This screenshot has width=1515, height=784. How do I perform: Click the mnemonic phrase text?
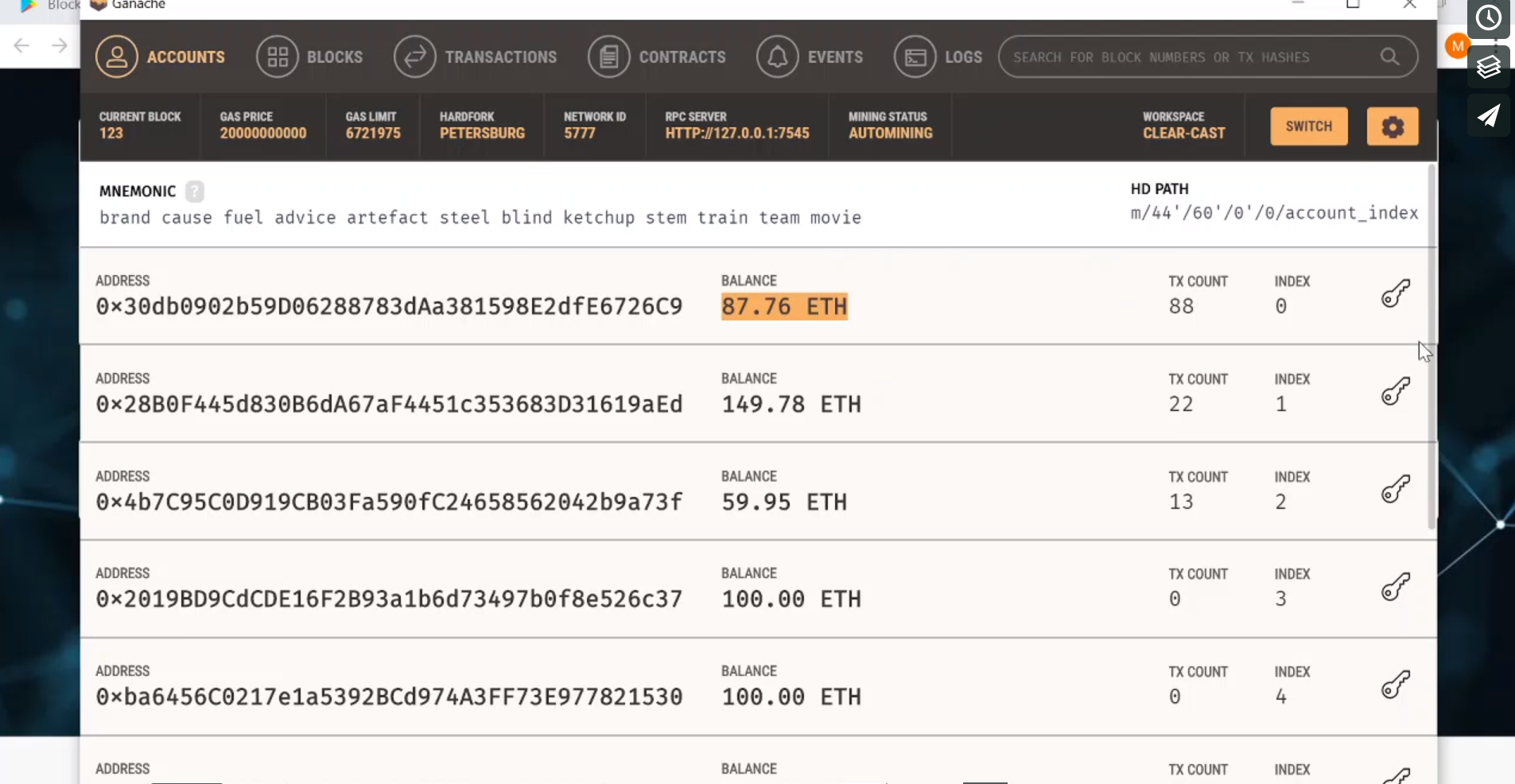coord(480,218)
